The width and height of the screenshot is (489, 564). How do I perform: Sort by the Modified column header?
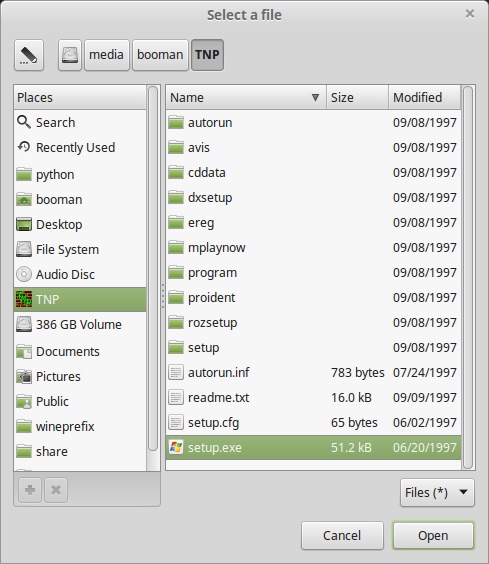point(425,97)
